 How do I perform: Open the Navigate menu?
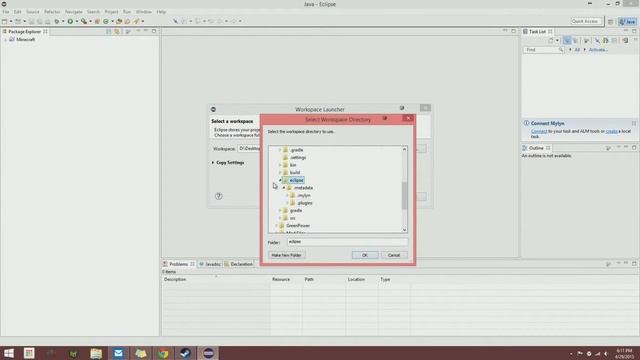(x=73, y=12)
